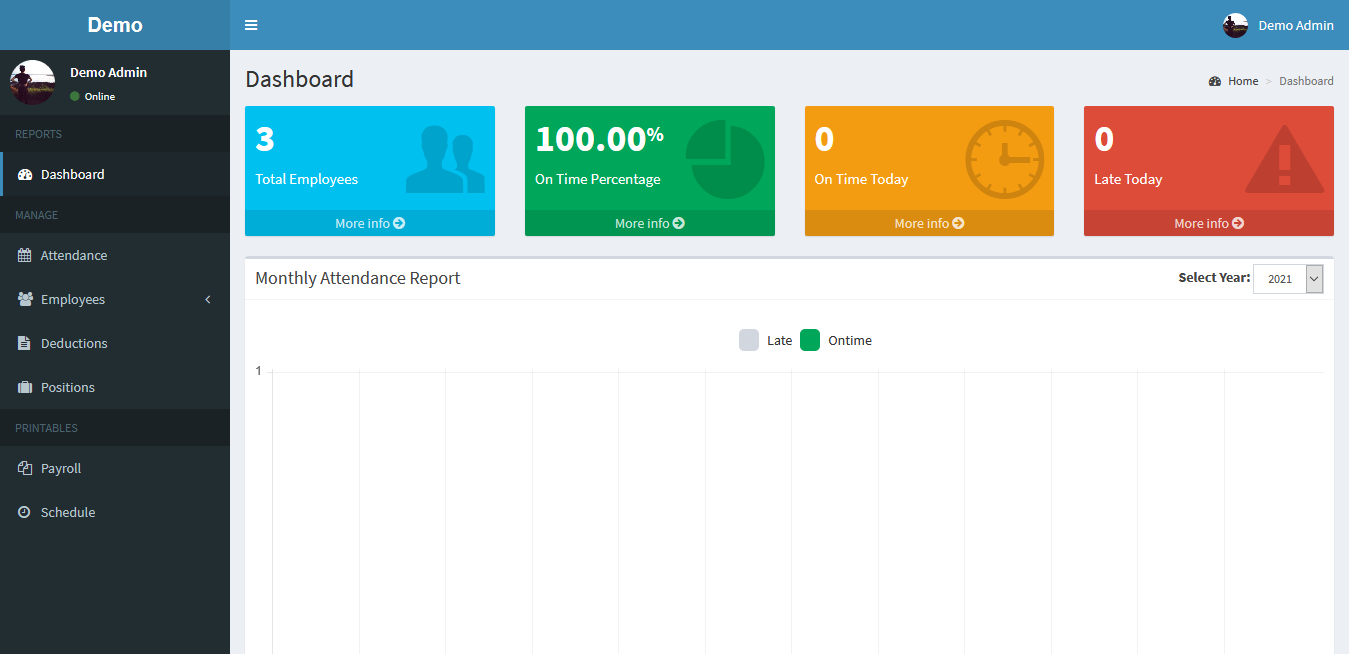Click More info on On Time Percentage card
Image resolution: width=1349 pixels, height=654 pixels.
pyautogui.click(x=650, y=223)
